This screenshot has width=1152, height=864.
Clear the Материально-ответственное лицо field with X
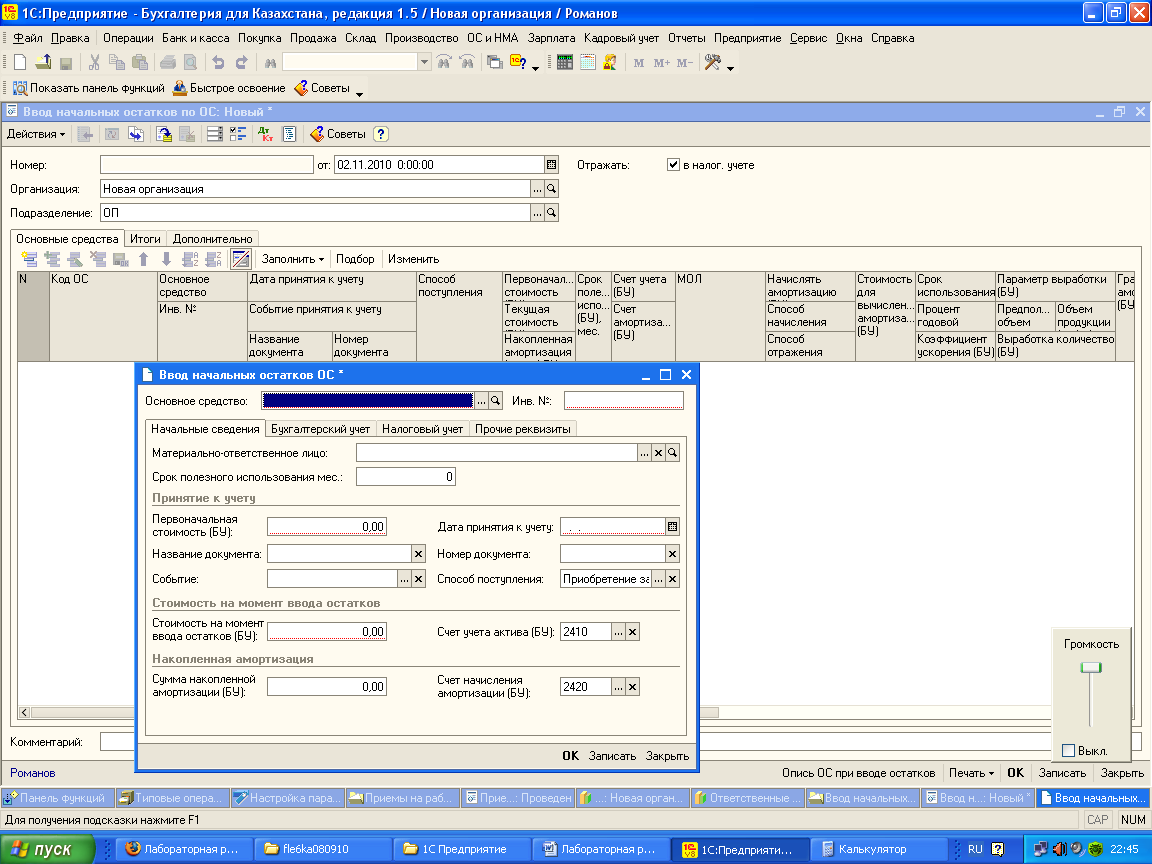point(658,453)
